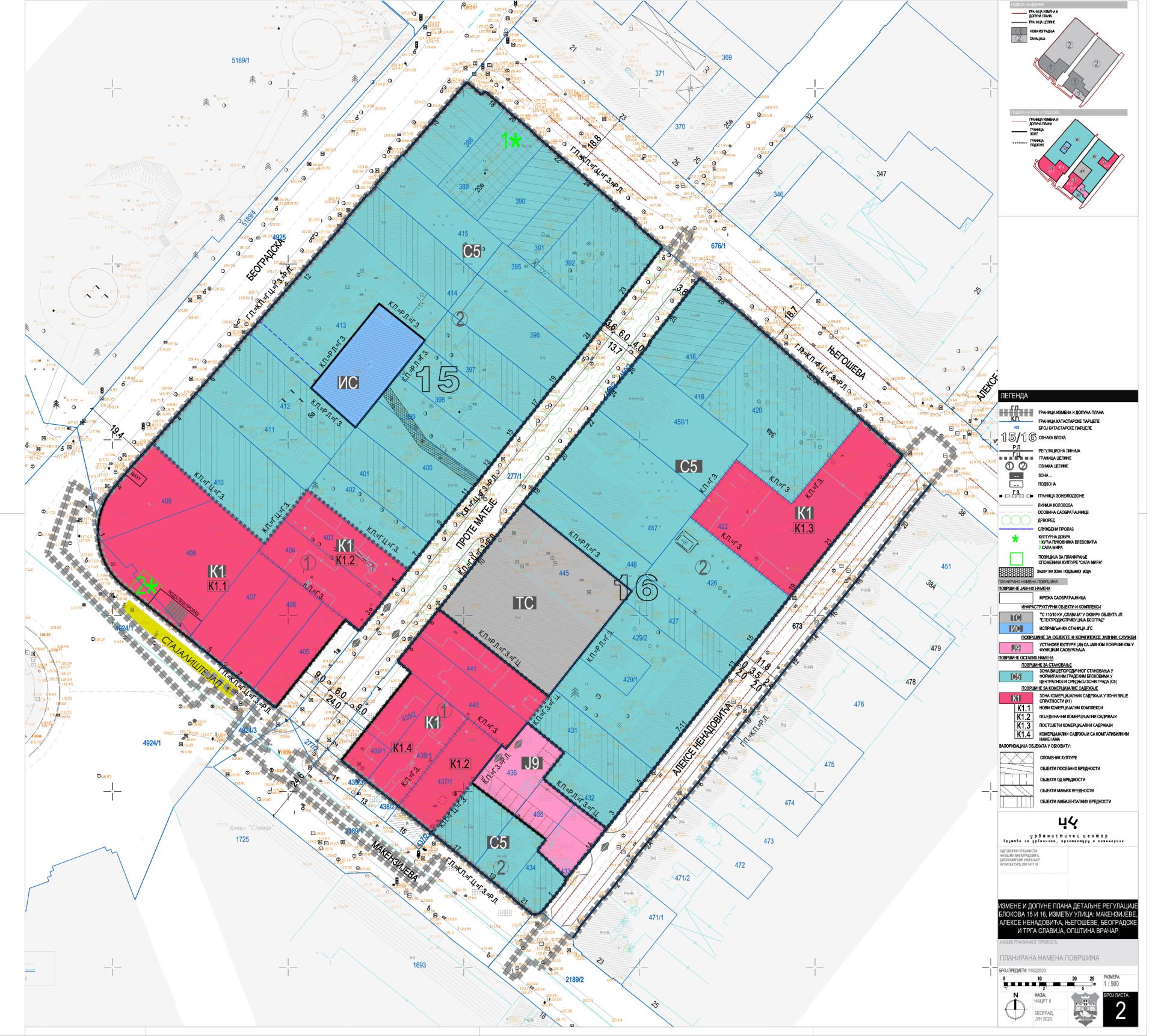Image resolution: width=1155 pixels, height=1036 pixels.
Task: Click the Belgrade coat of arms emblem
Action: click(x=1086, y=1010)
